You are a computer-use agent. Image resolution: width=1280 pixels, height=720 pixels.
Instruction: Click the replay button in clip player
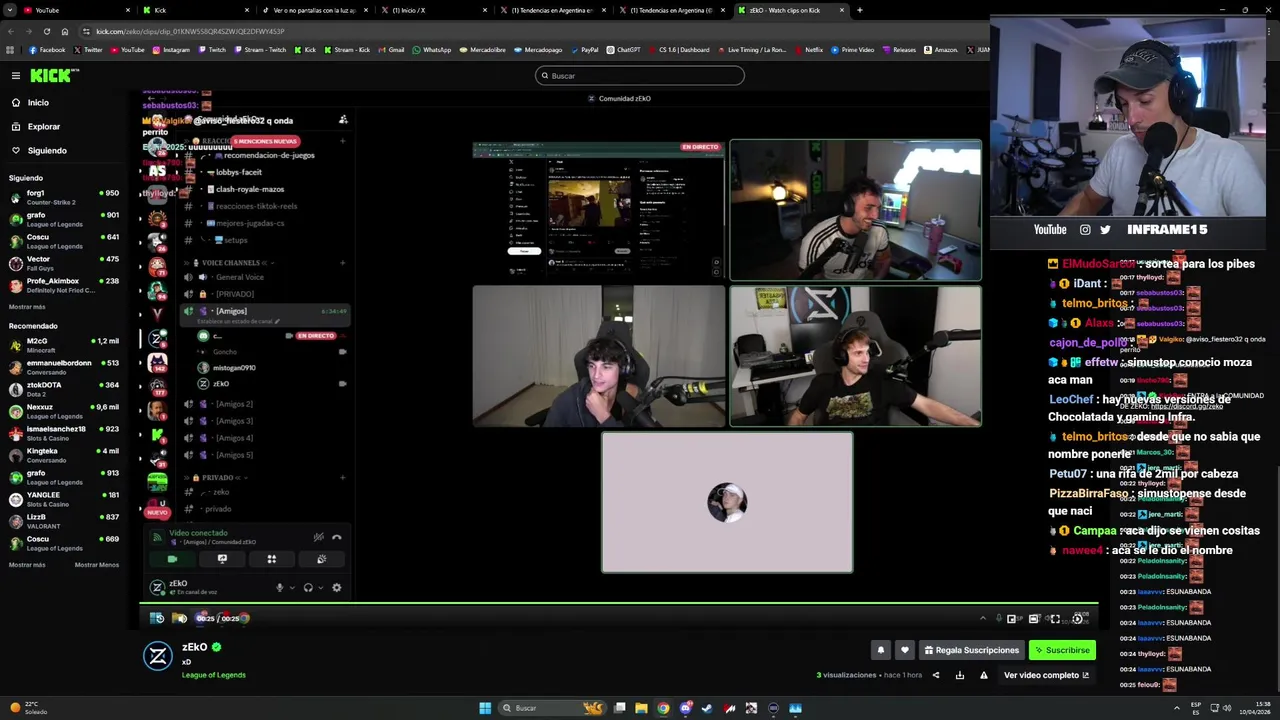158,618
